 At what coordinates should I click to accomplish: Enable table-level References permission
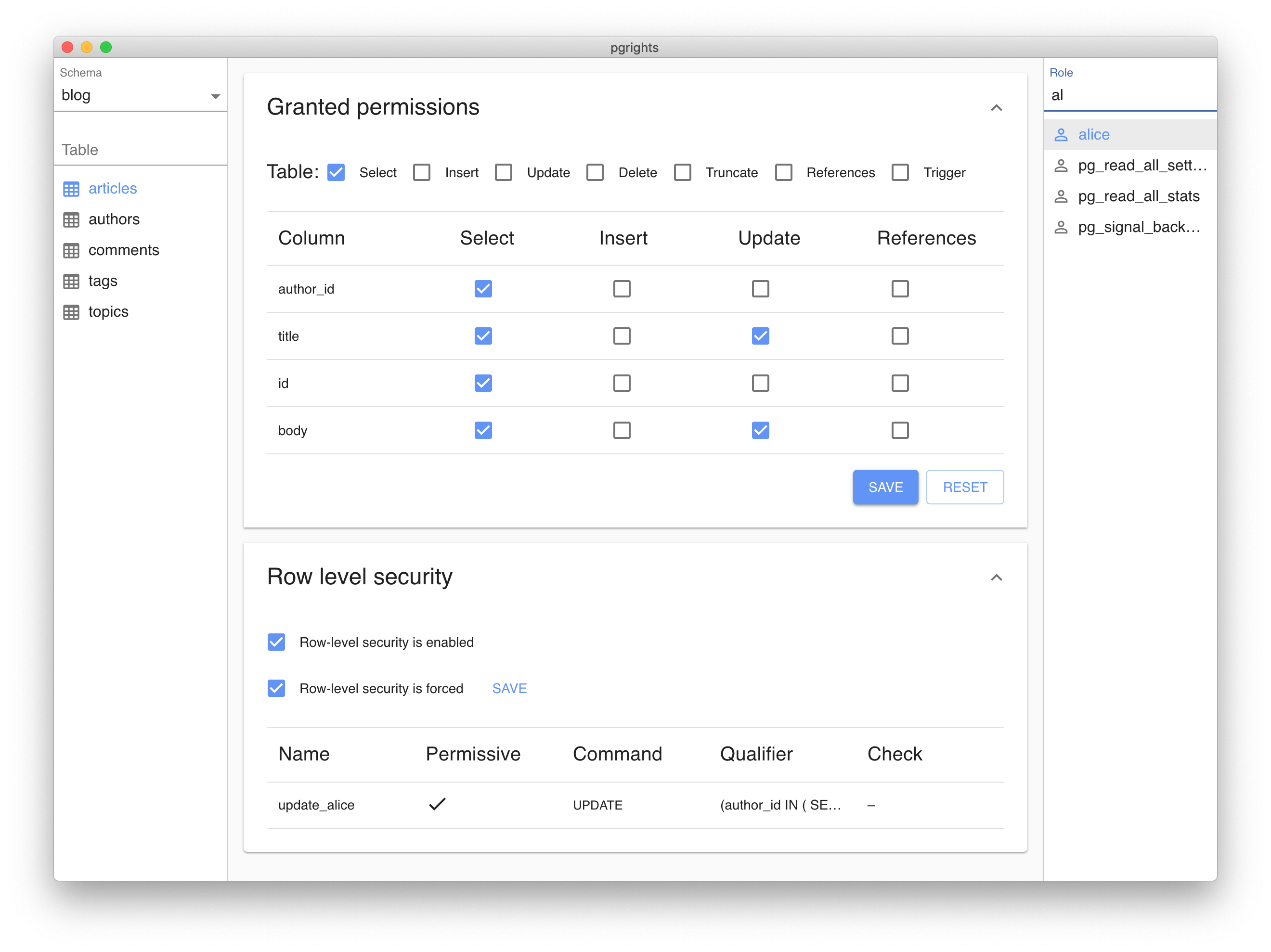784,172
